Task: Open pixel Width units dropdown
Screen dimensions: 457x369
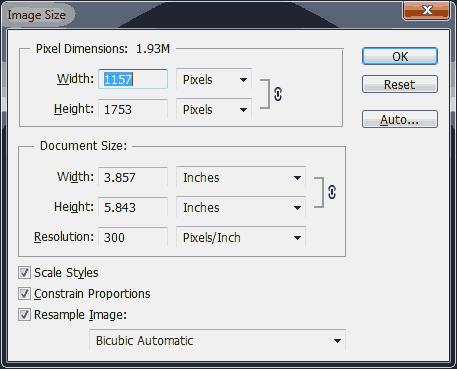Action: [x=214, y=79]
